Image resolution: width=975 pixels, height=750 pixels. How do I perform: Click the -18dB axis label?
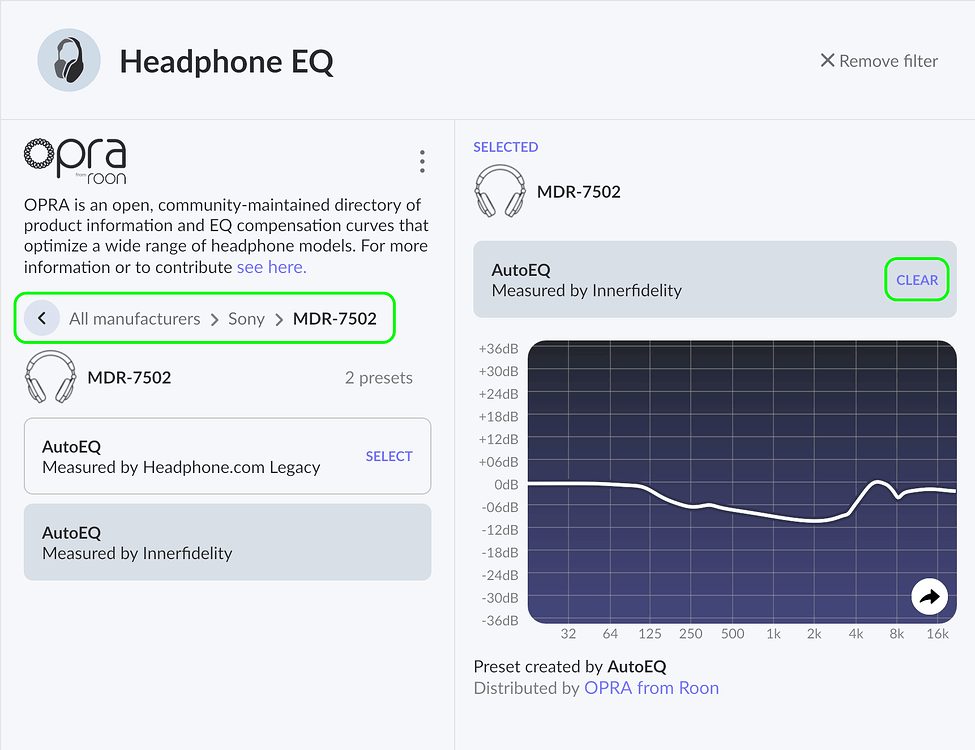click(x=500, y=553)
